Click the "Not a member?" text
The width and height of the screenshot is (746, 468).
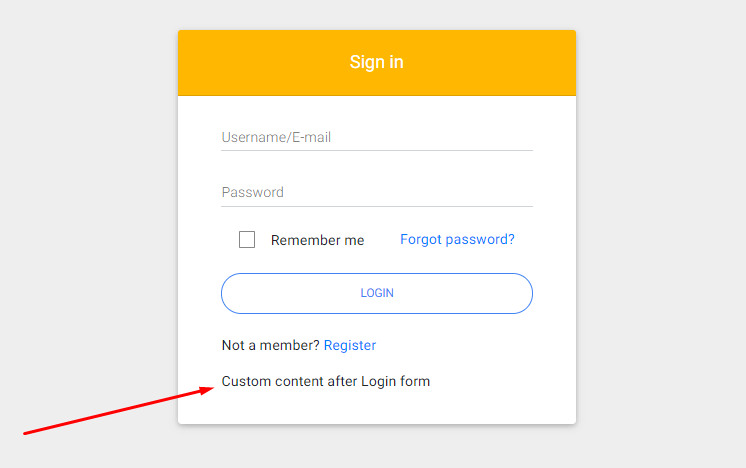(x=270, y=345)
